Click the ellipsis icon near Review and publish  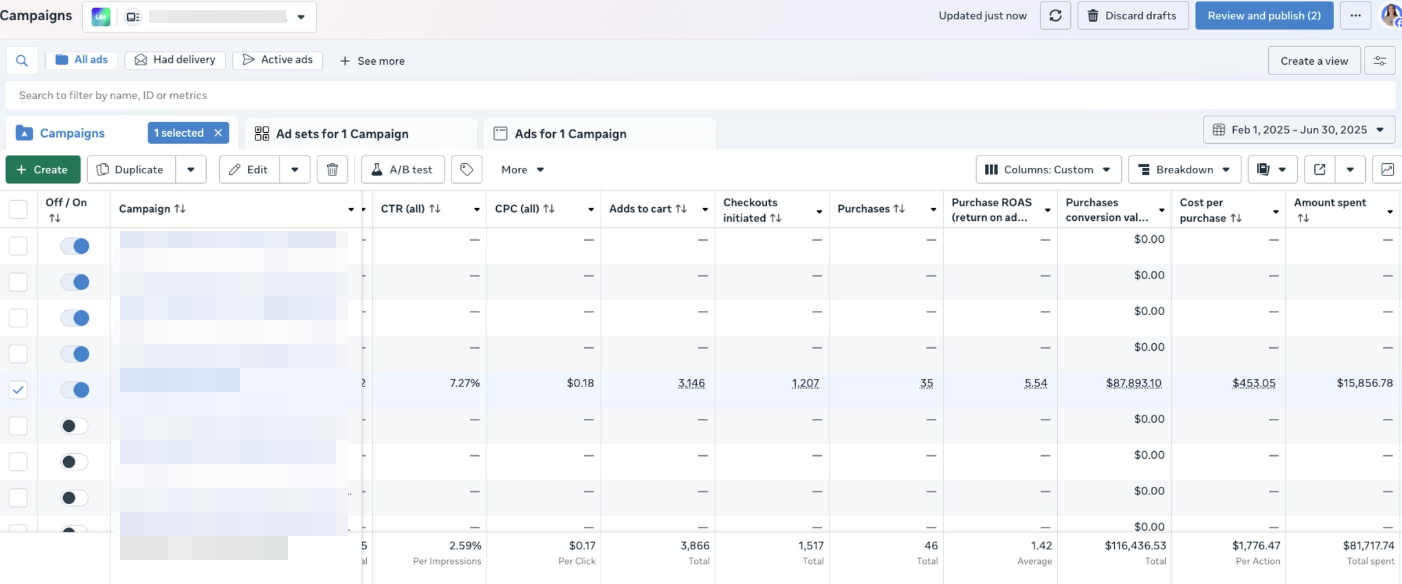point(1355,15)
